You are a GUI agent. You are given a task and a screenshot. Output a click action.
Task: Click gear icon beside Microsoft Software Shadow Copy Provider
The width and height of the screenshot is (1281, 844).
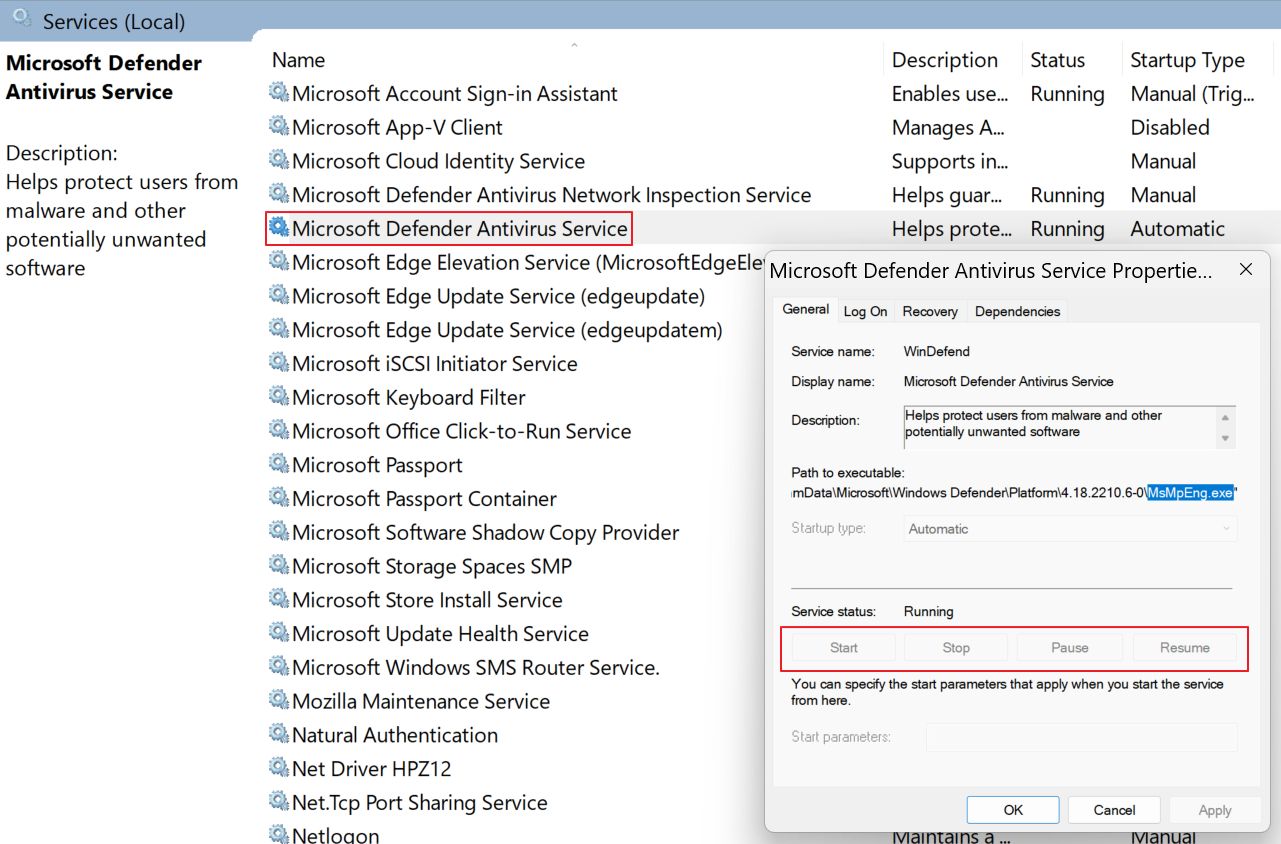[279, 532]
